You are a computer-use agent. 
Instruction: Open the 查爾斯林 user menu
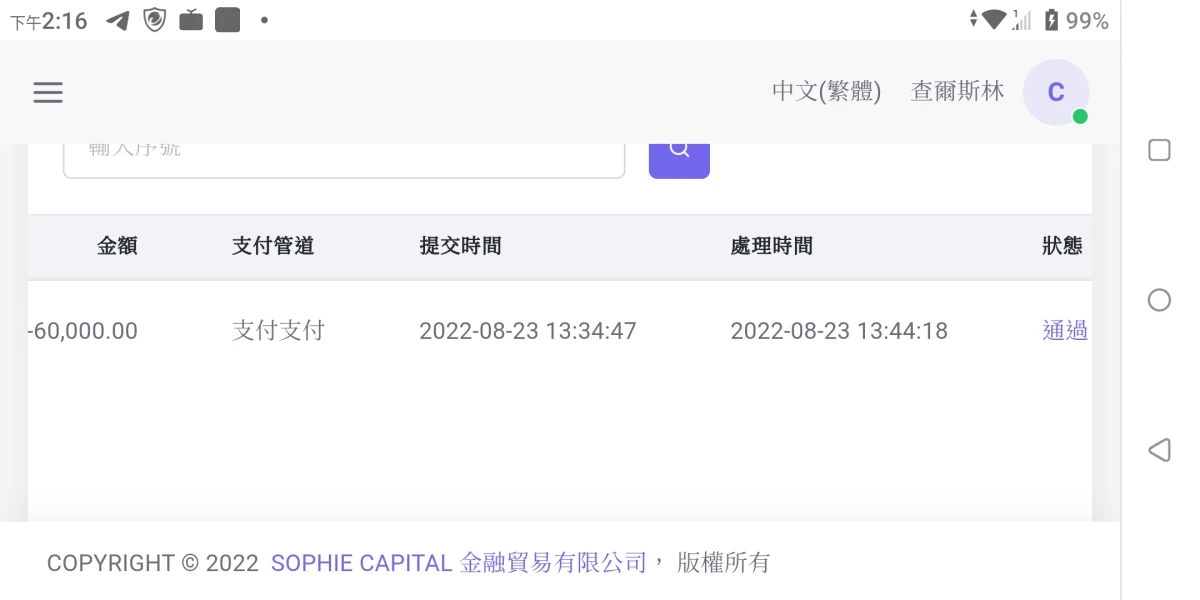pos(957,92)
